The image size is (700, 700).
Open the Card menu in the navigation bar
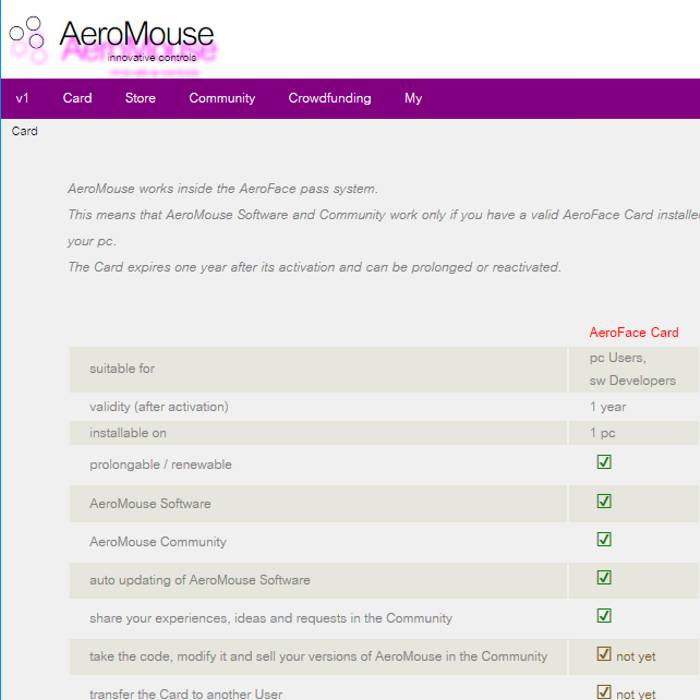click(x=77, y=98)
